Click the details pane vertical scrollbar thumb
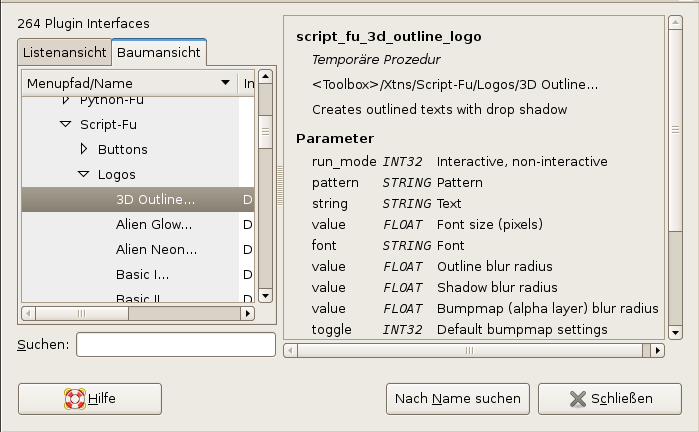 click(675, 130)
